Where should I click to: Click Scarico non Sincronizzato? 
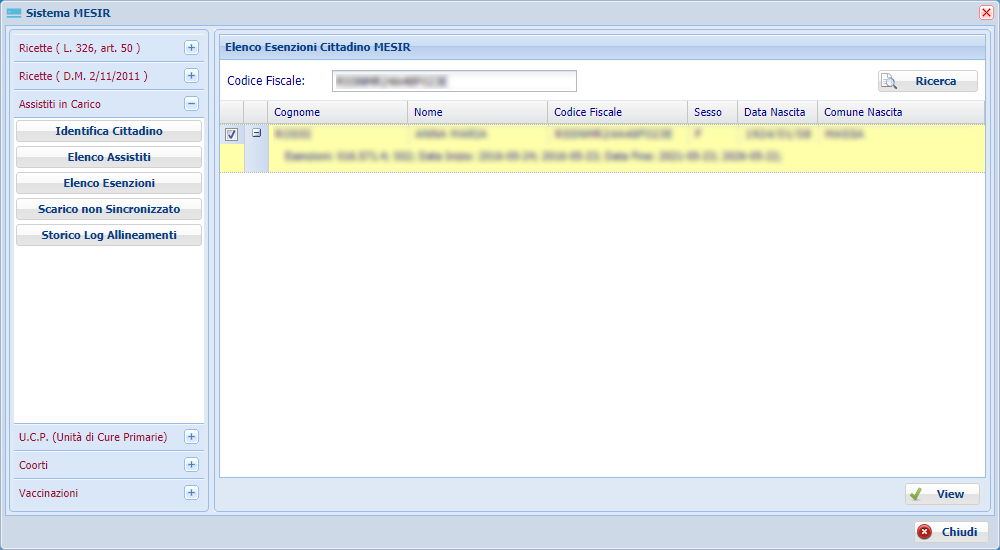(109, 209)
